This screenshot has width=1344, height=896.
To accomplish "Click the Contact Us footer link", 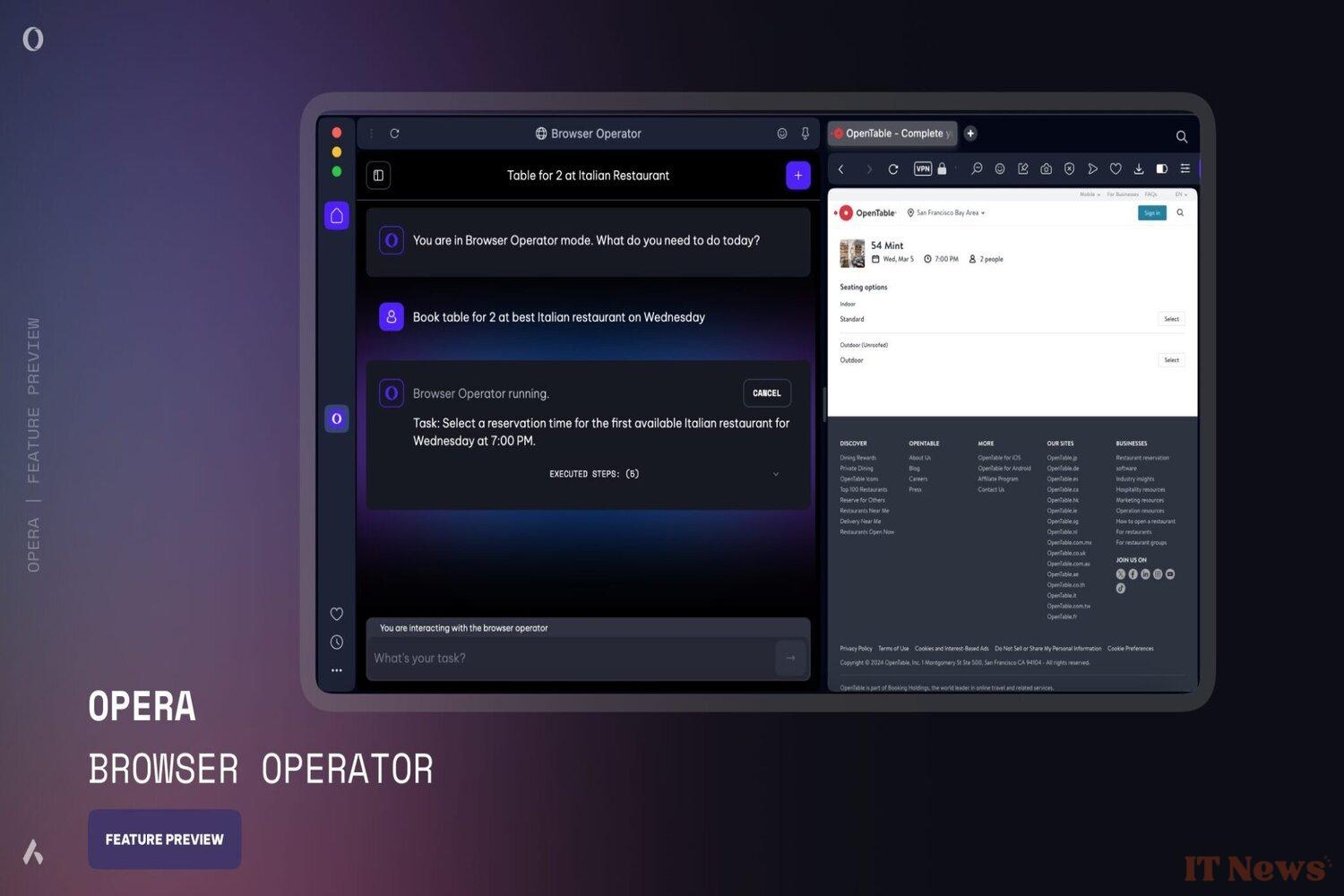I will 991,490.
